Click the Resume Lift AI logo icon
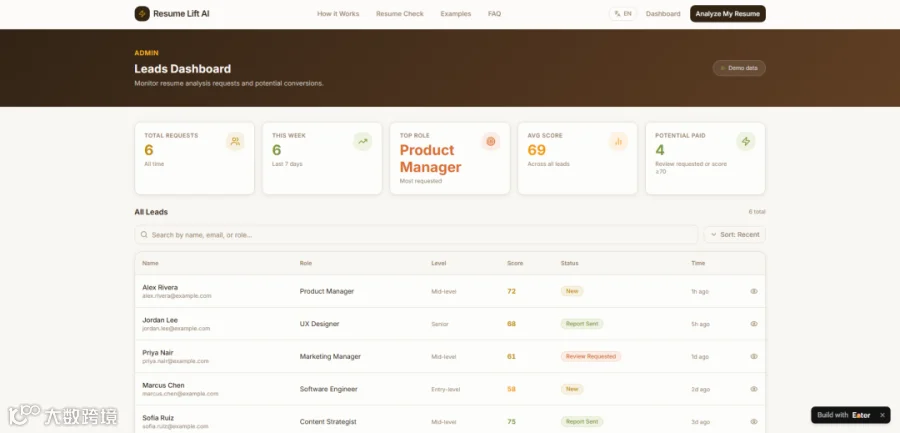The height and width of the screenshot is (433, 900). [x=142, y=14]
